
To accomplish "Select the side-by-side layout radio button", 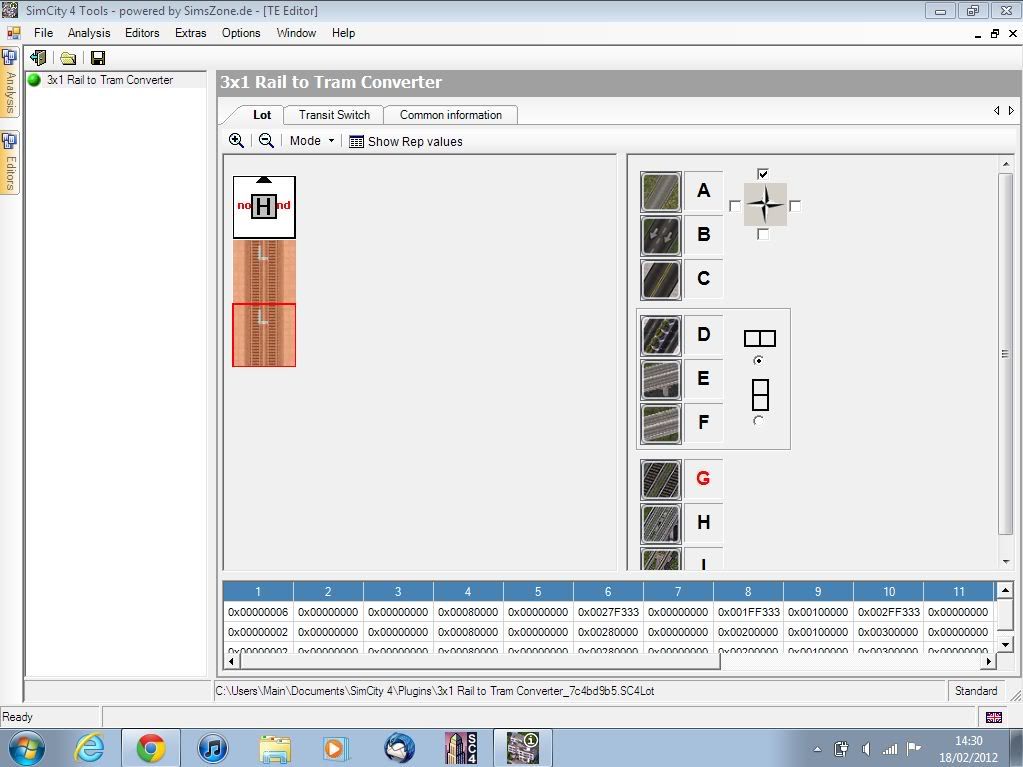I will coord(758,360).
